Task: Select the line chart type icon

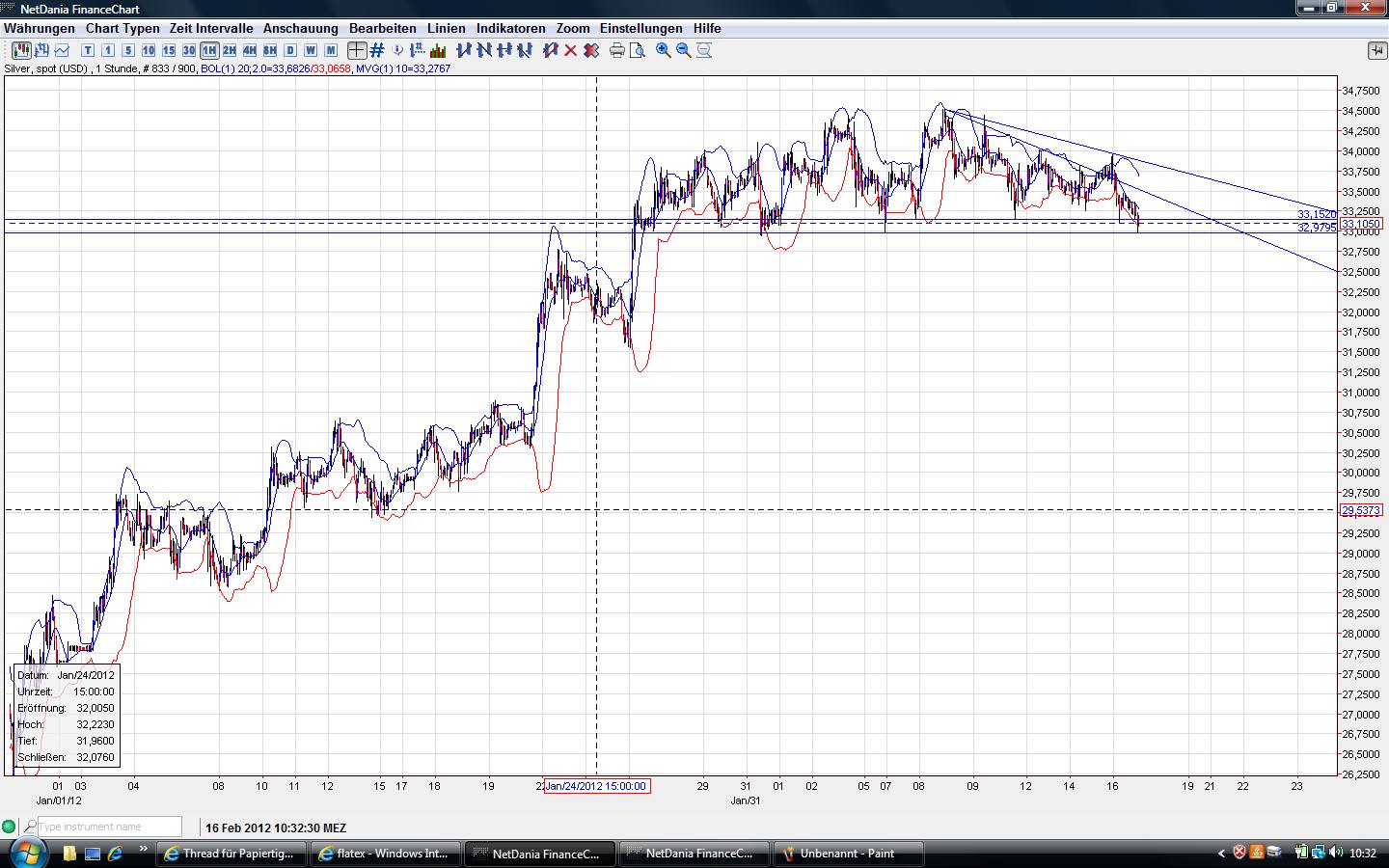Action: coord(63,50)
